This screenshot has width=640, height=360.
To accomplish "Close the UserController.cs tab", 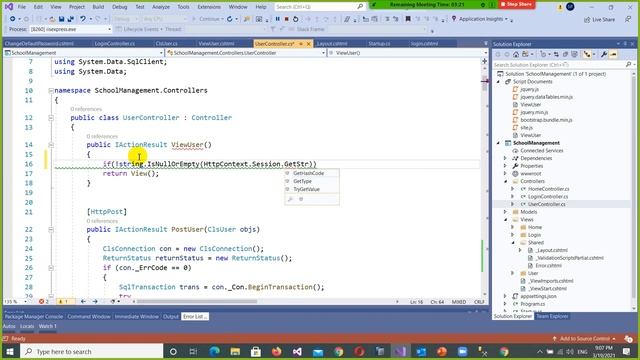I will 309,44.
